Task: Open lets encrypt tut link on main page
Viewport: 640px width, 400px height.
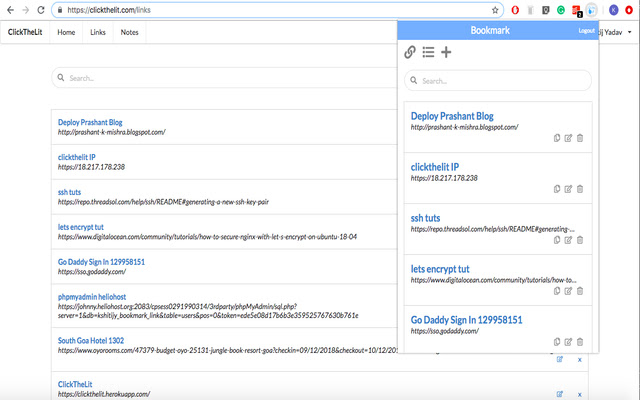Action: tap(81, 227)
